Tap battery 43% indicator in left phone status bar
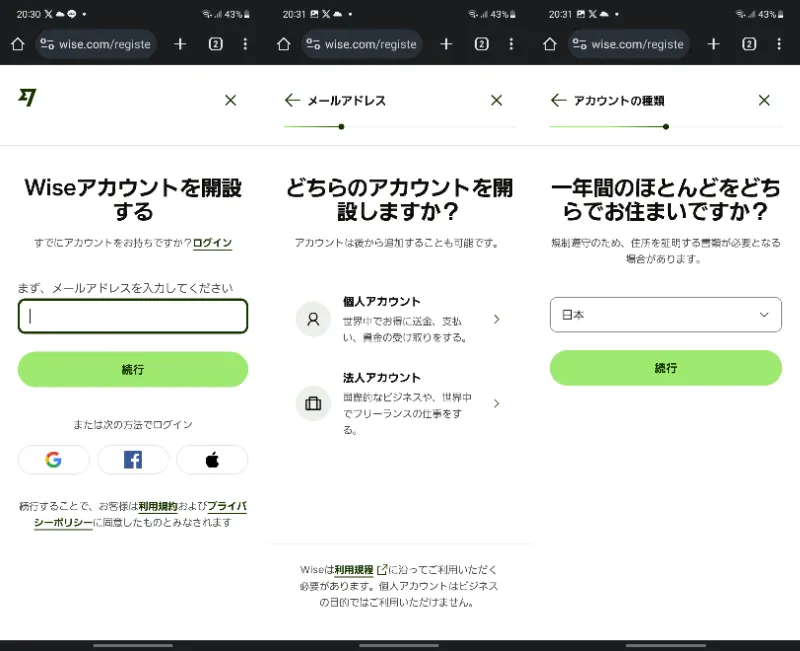Image resolution: width=800 pixels, height=651 pixels. (x=237, y=14)
